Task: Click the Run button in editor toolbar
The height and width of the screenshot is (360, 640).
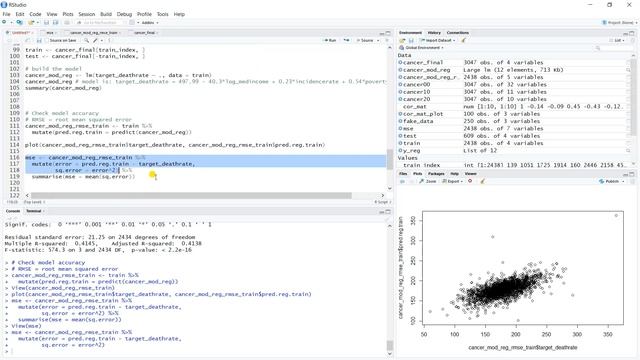Action: point(330,40)
